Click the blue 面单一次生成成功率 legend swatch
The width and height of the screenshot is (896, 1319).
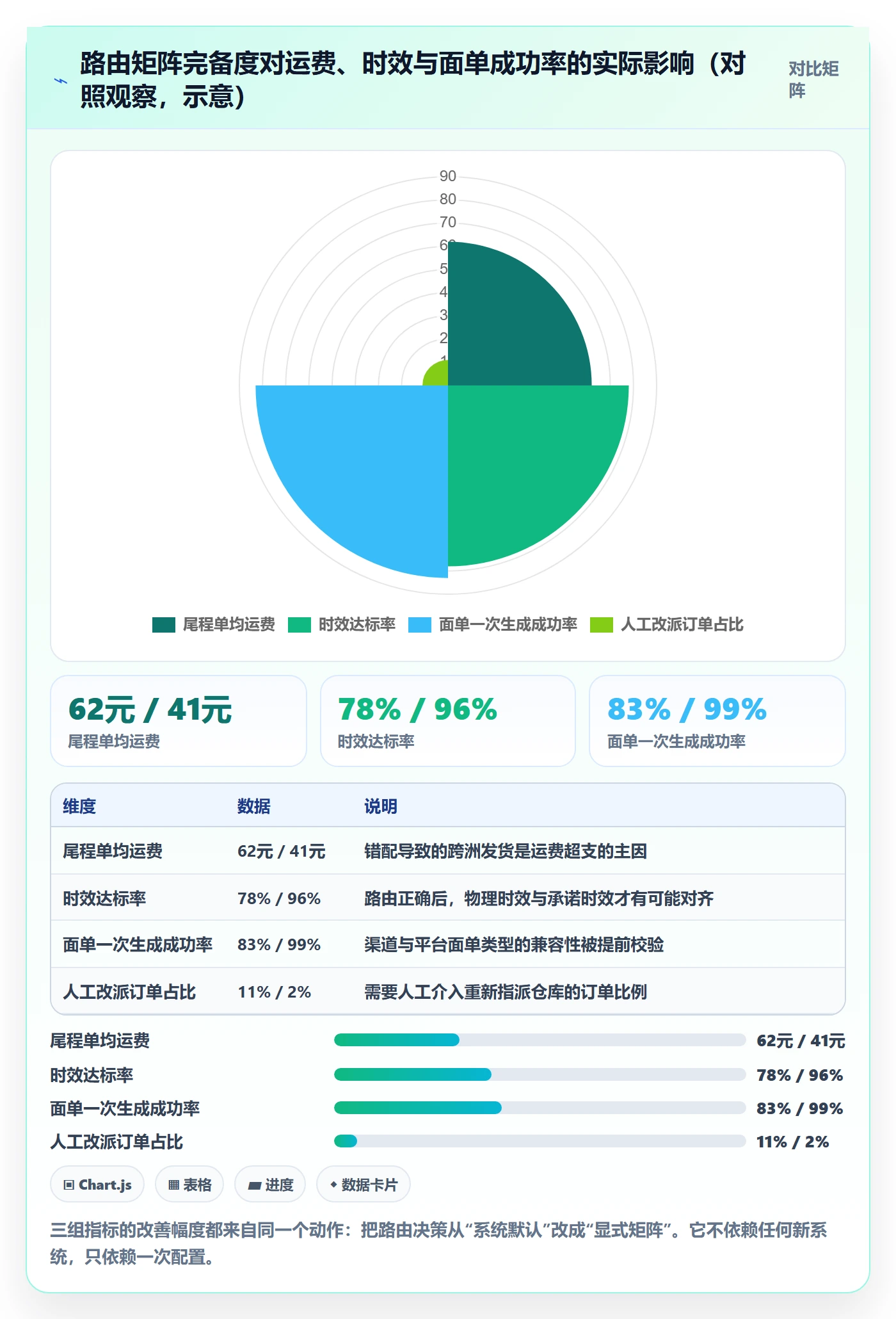click(x=420, y=624)
